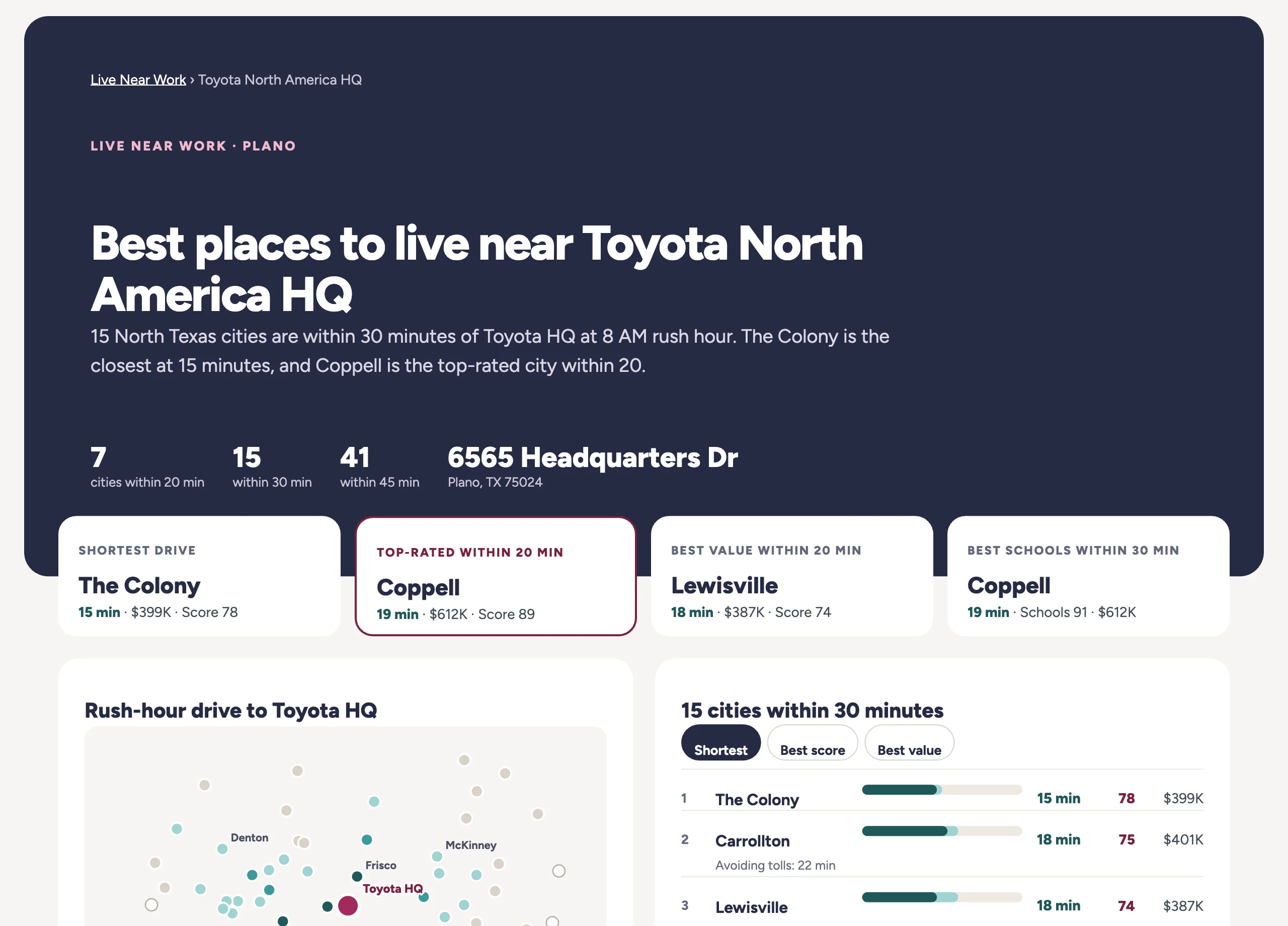The width and height of the screenshot is (1288, 926).
Task: Open the Live Near Work breadcrumb link
Action: [x=138, y=80]
